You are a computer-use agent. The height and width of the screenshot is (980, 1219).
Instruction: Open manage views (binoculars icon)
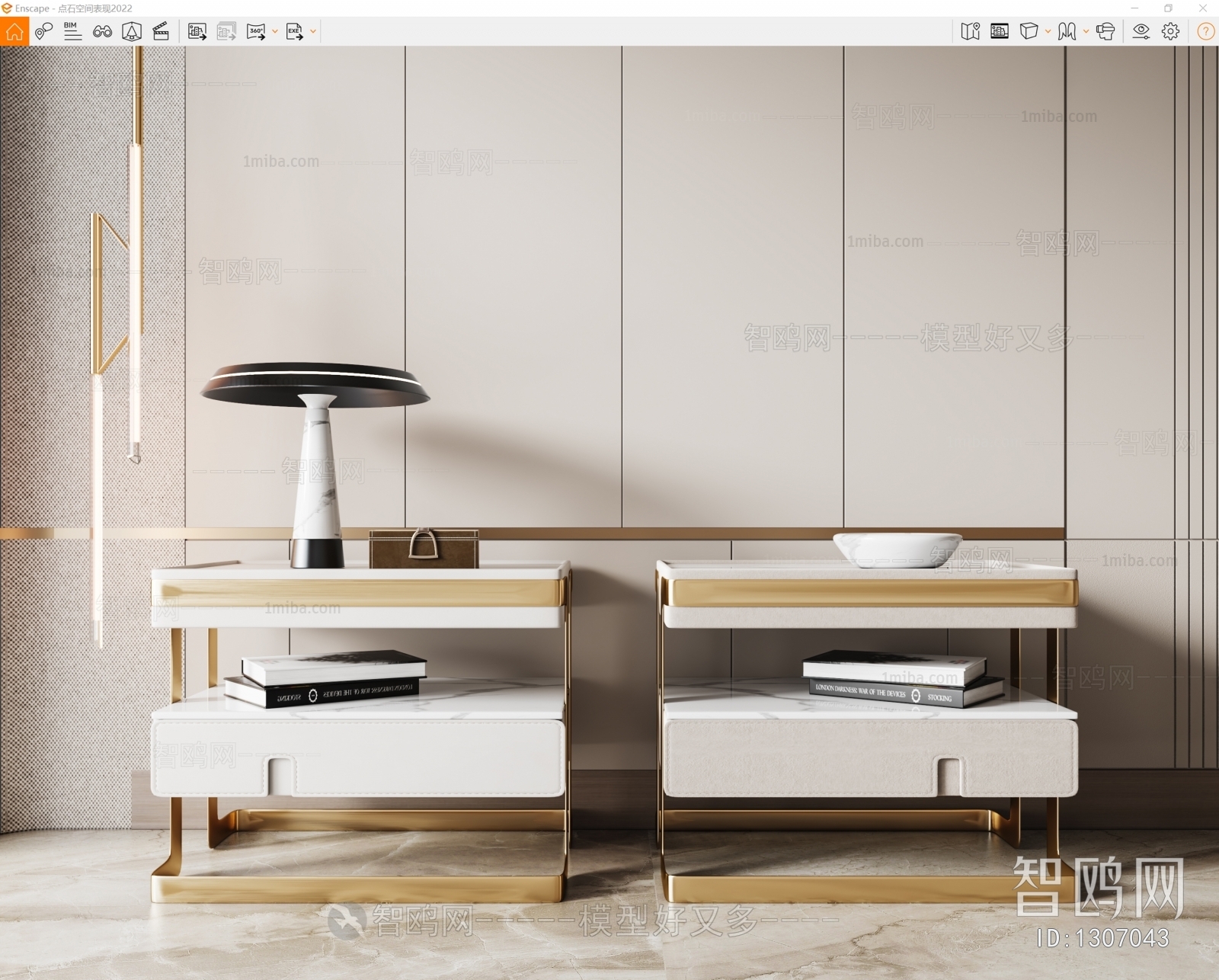click(102, 31)
